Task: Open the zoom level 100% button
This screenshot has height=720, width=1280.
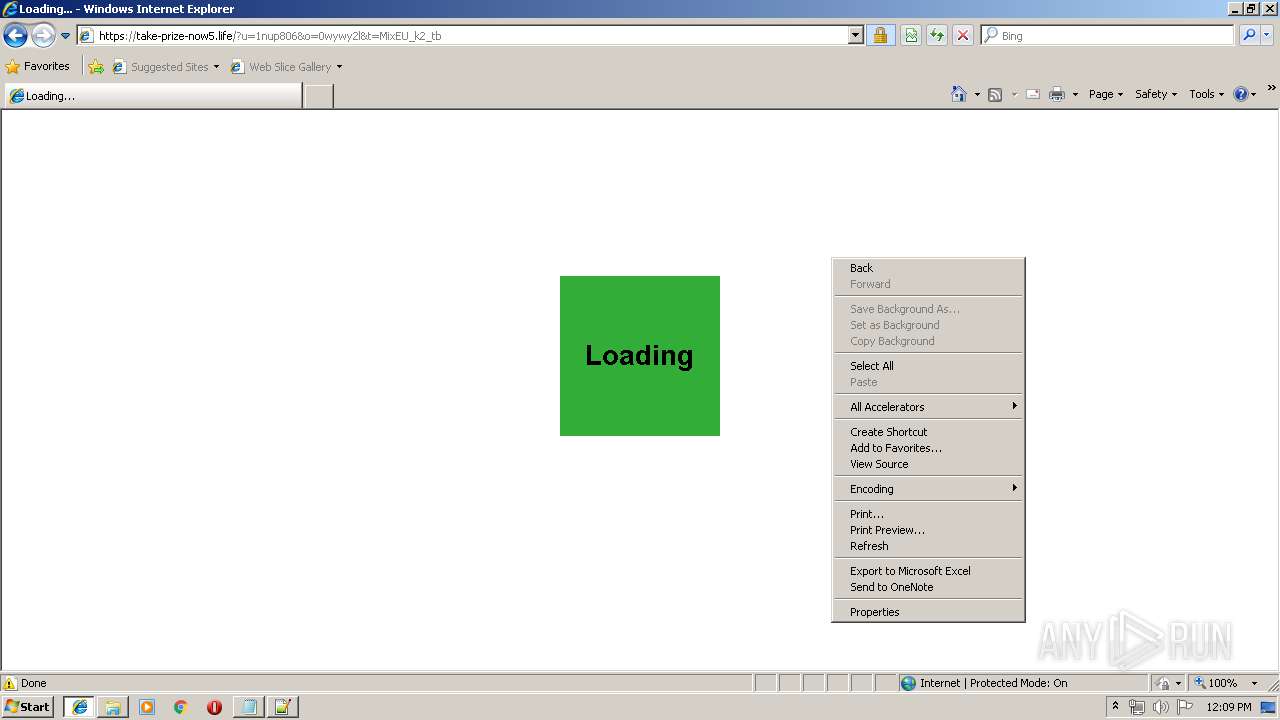Action: [x=1215, y=684]
